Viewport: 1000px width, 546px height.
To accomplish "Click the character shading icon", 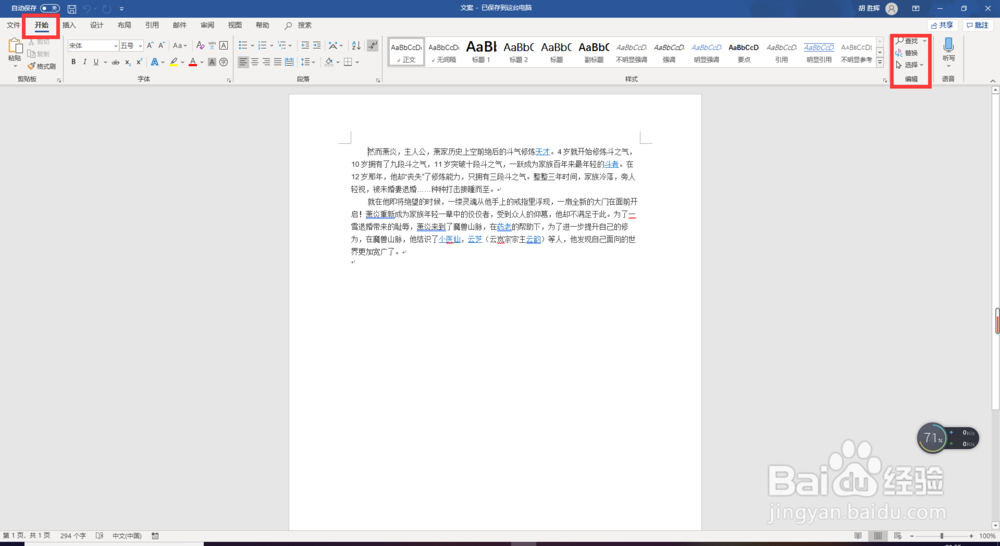I will [x=212, y=62].
